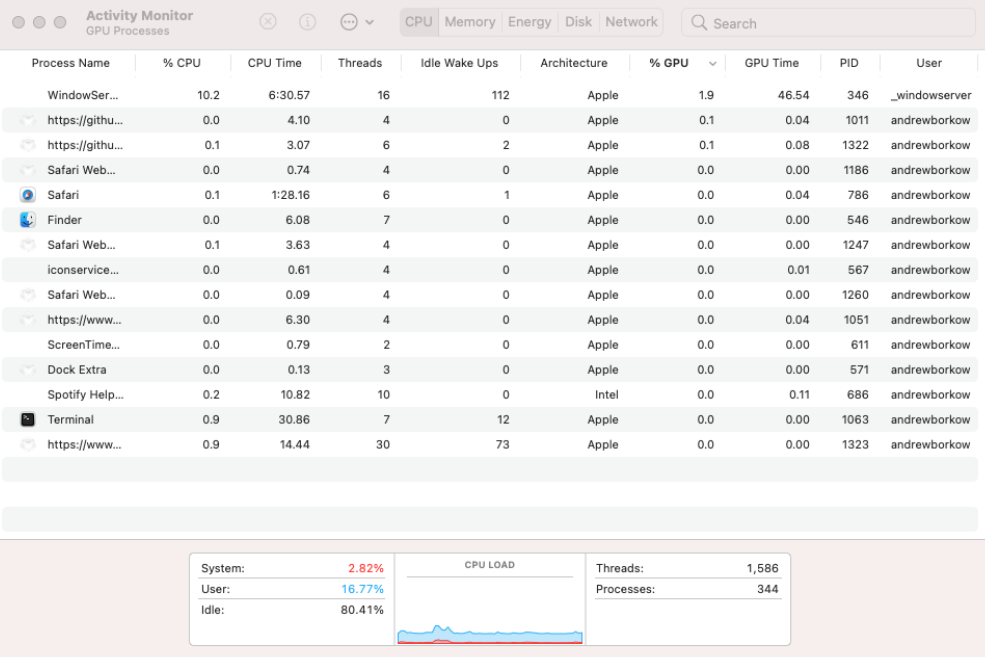The image size is (985, 657).
Task: Toggle sort direction arrow on % GPU
Action: (712, 63)
